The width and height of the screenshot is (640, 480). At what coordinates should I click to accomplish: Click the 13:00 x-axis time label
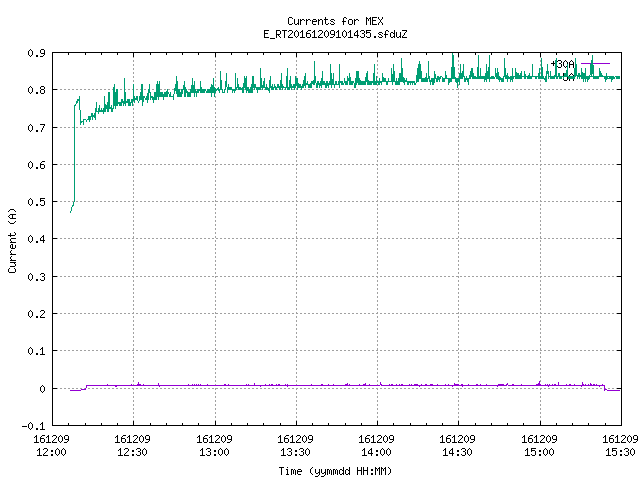pos(214,452)
